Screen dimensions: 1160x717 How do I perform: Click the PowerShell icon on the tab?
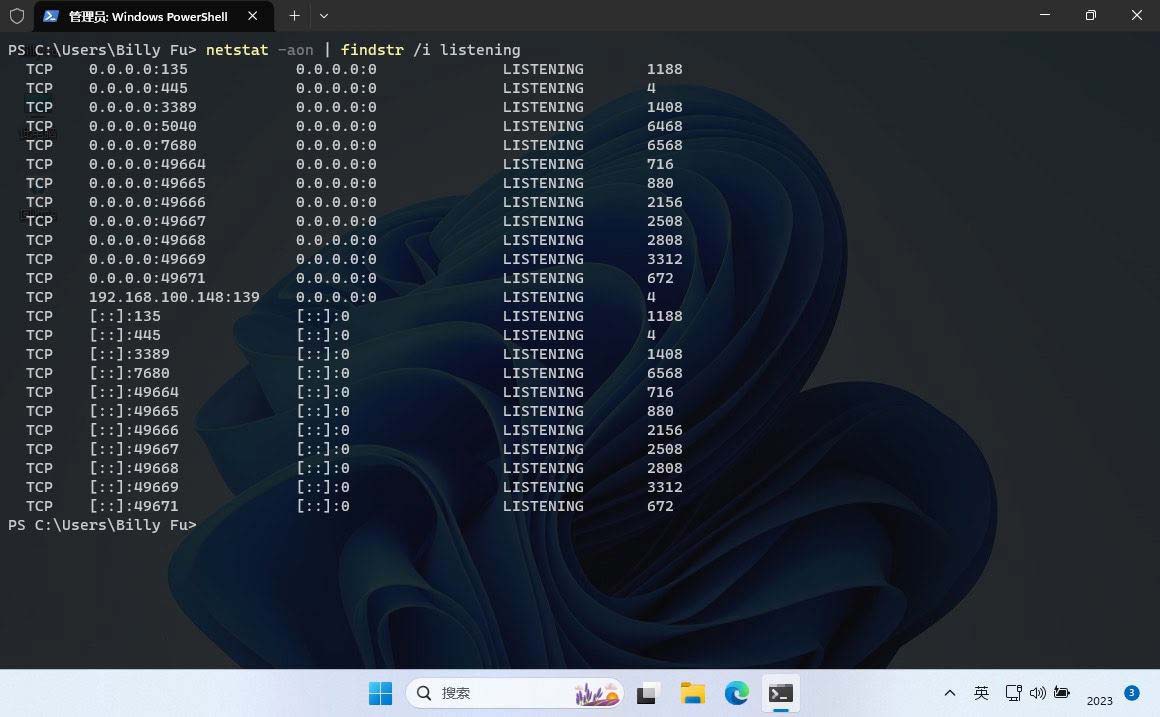51,16
